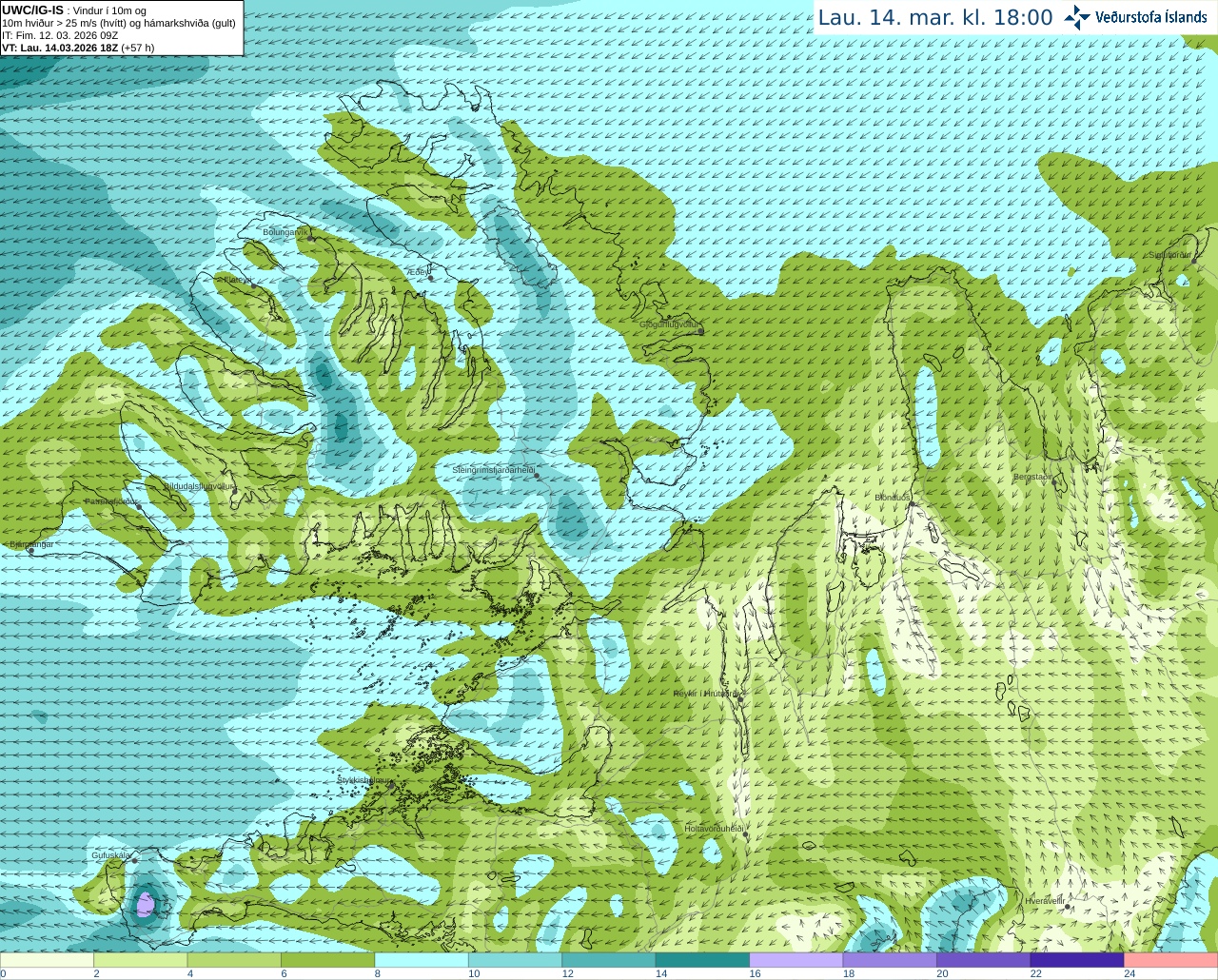Click the light green 2–4 legend swatch
This screenshot has width=1218, height=980.
pos(141,960)
